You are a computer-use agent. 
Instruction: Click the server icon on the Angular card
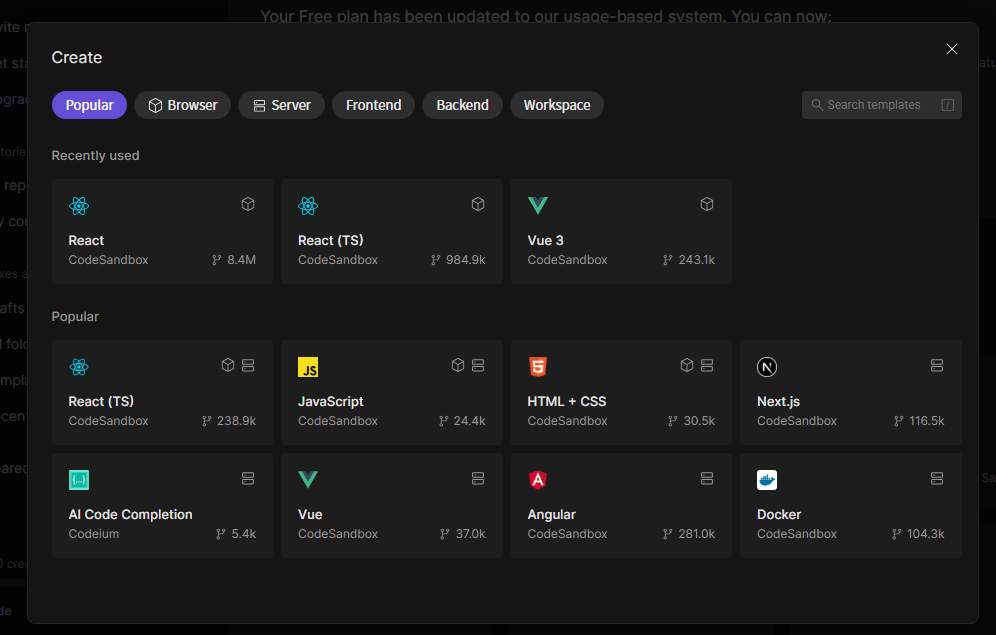point(707,478)
